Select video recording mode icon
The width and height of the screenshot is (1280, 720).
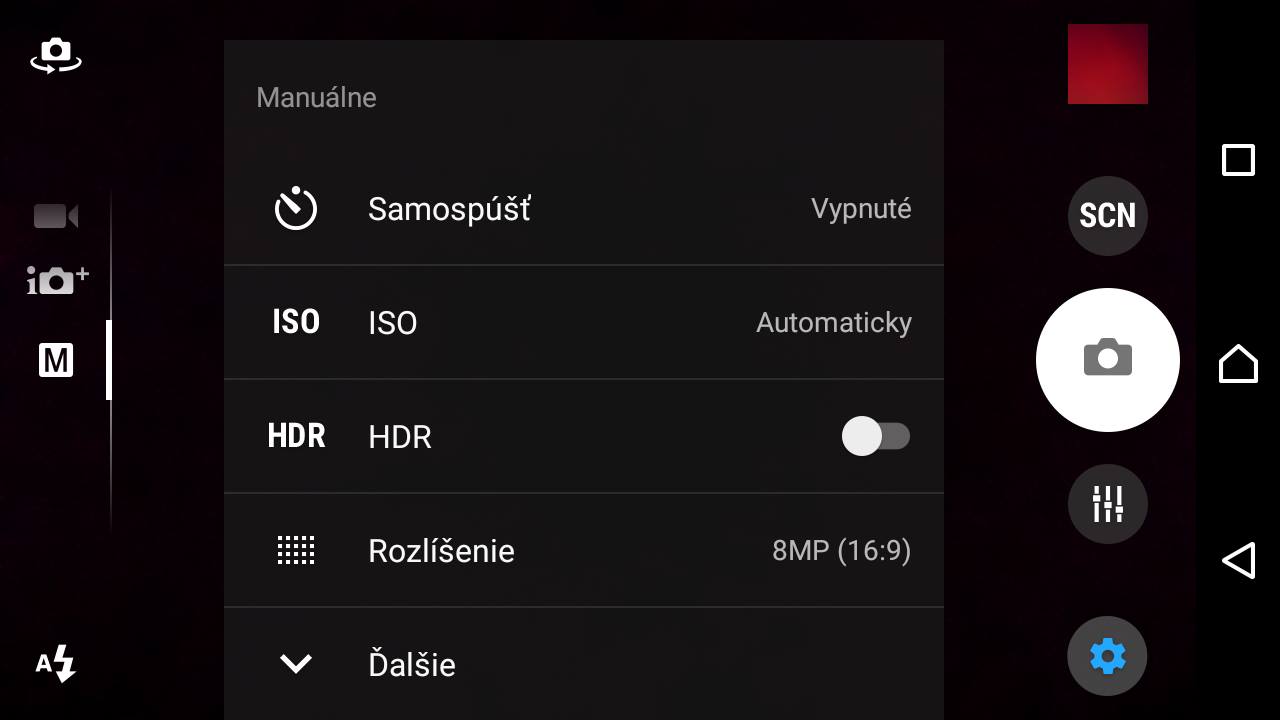[56, 216]
